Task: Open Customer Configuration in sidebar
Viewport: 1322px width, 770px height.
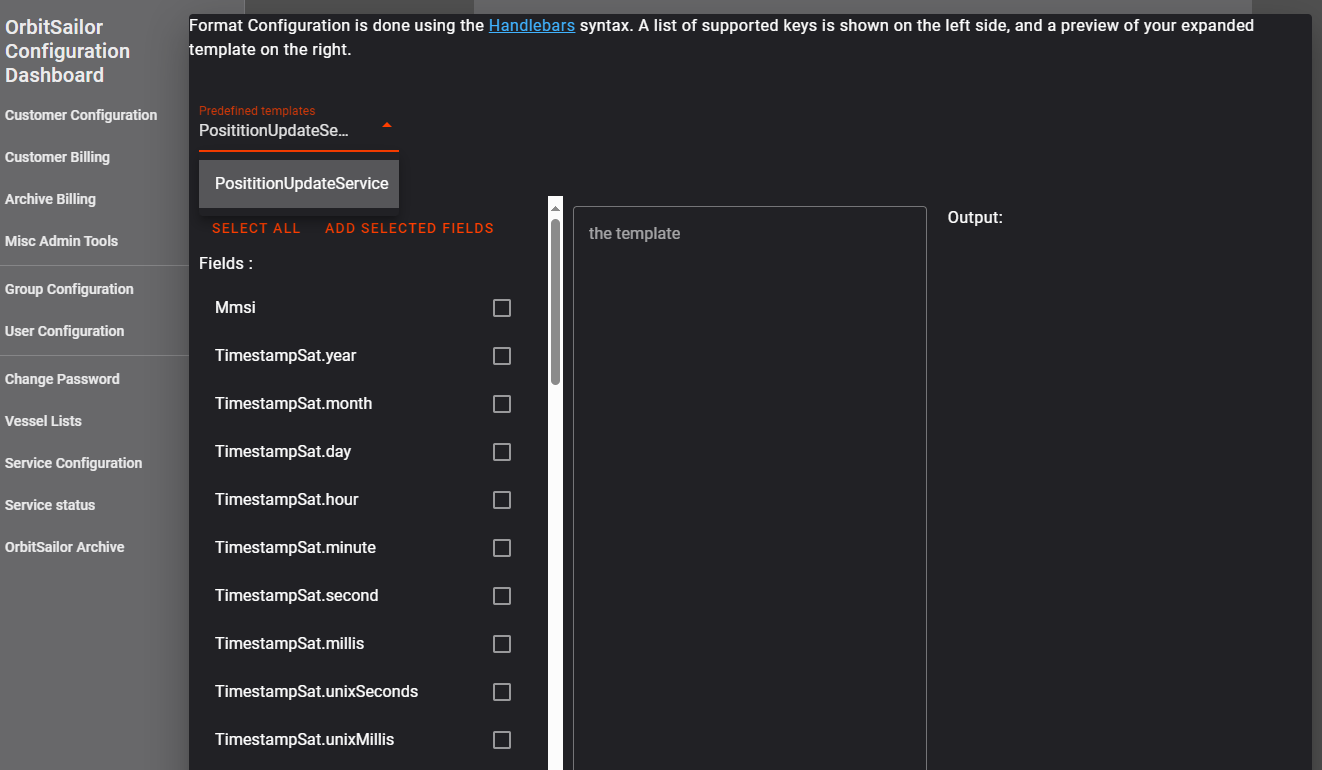Action: (81, 115)
